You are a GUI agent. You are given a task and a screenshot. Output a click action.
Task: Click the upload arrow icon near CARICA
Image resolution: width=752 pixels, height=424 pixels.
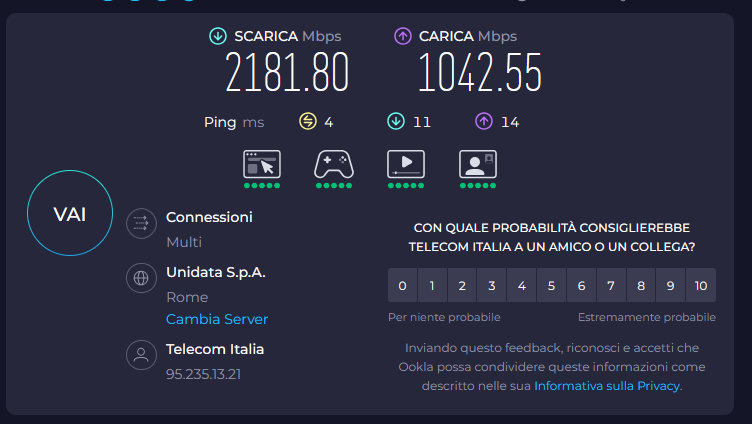[403, 37]
